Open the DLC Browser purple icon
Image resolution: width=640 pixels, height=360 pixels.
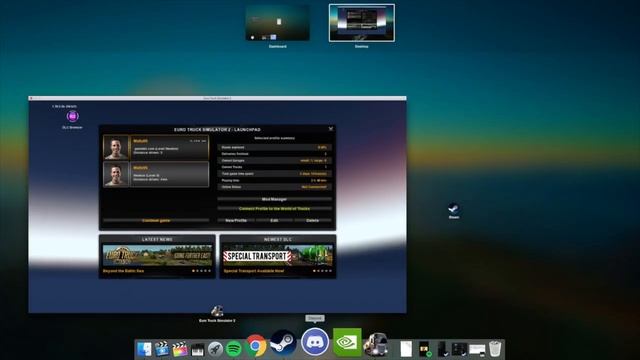click(73, 116)
